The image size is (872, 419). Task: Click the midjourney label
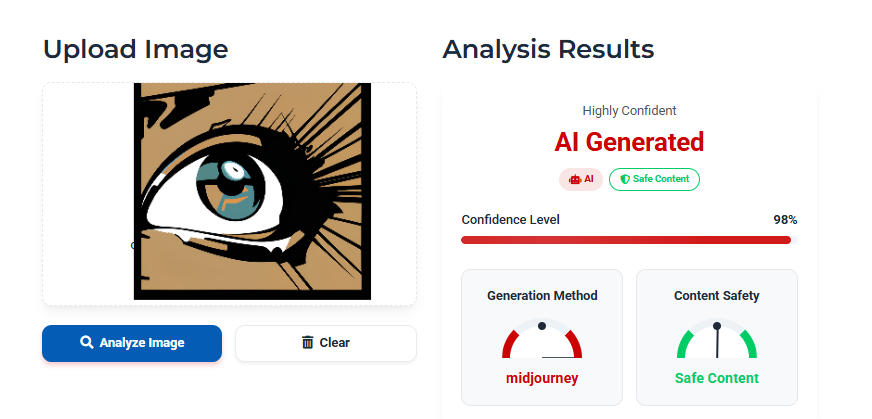542,378
